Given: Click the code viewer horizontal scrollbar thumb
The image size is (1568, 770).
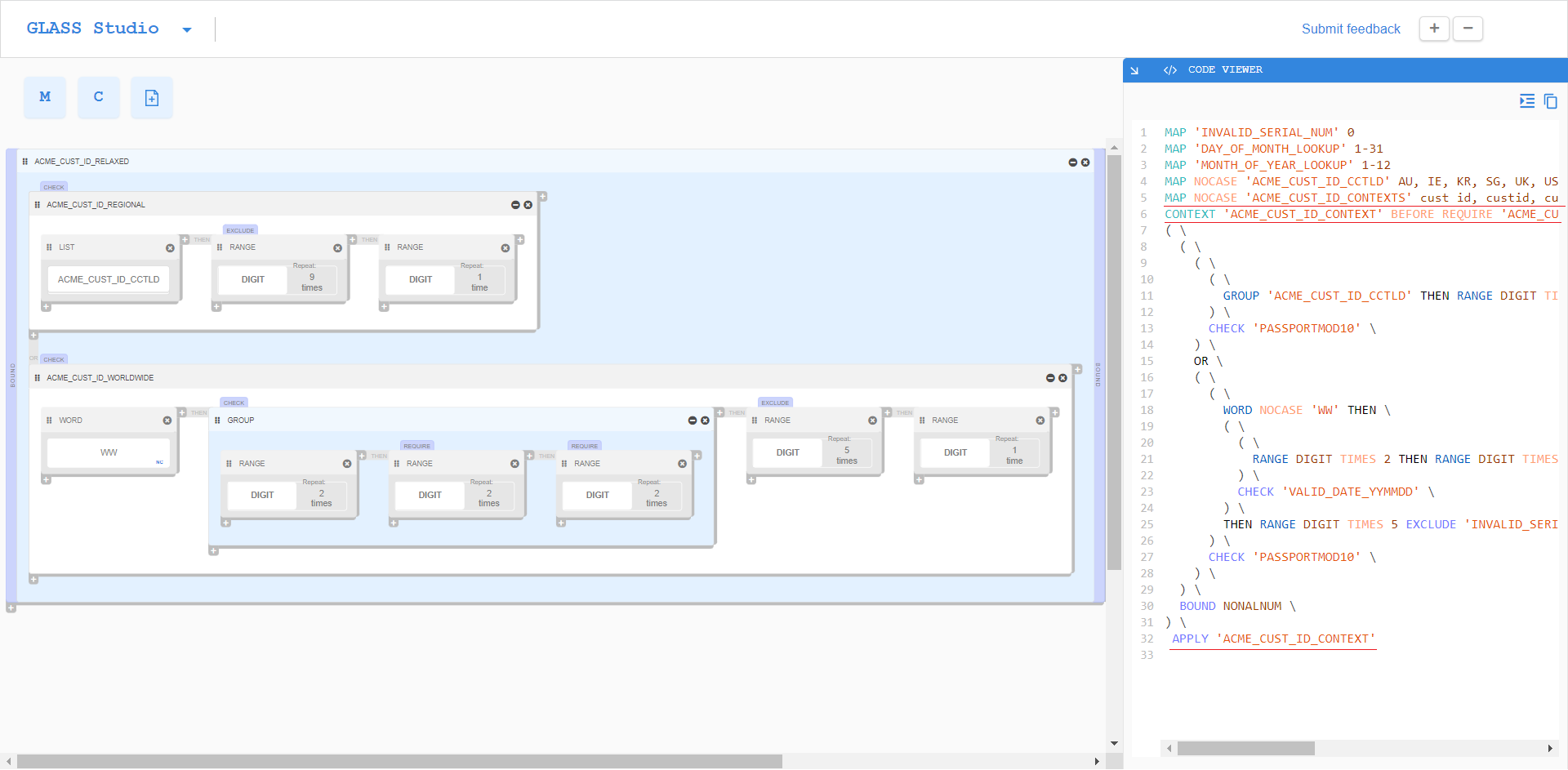Looking at the screenshot, I should click(1245, 748).
